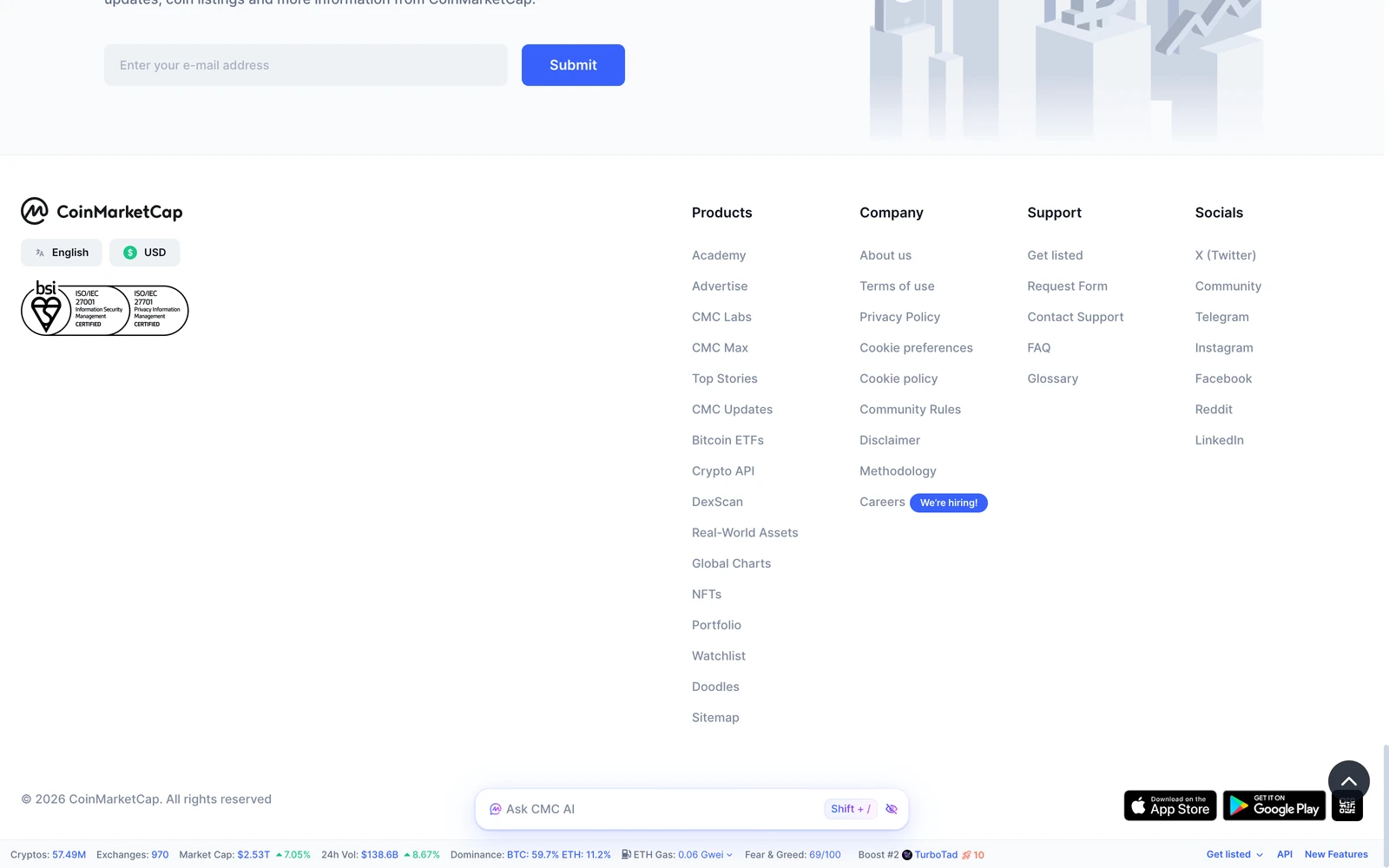Open About us page
The width and height of the screenshot is (1389, 868).
[885, 255]
